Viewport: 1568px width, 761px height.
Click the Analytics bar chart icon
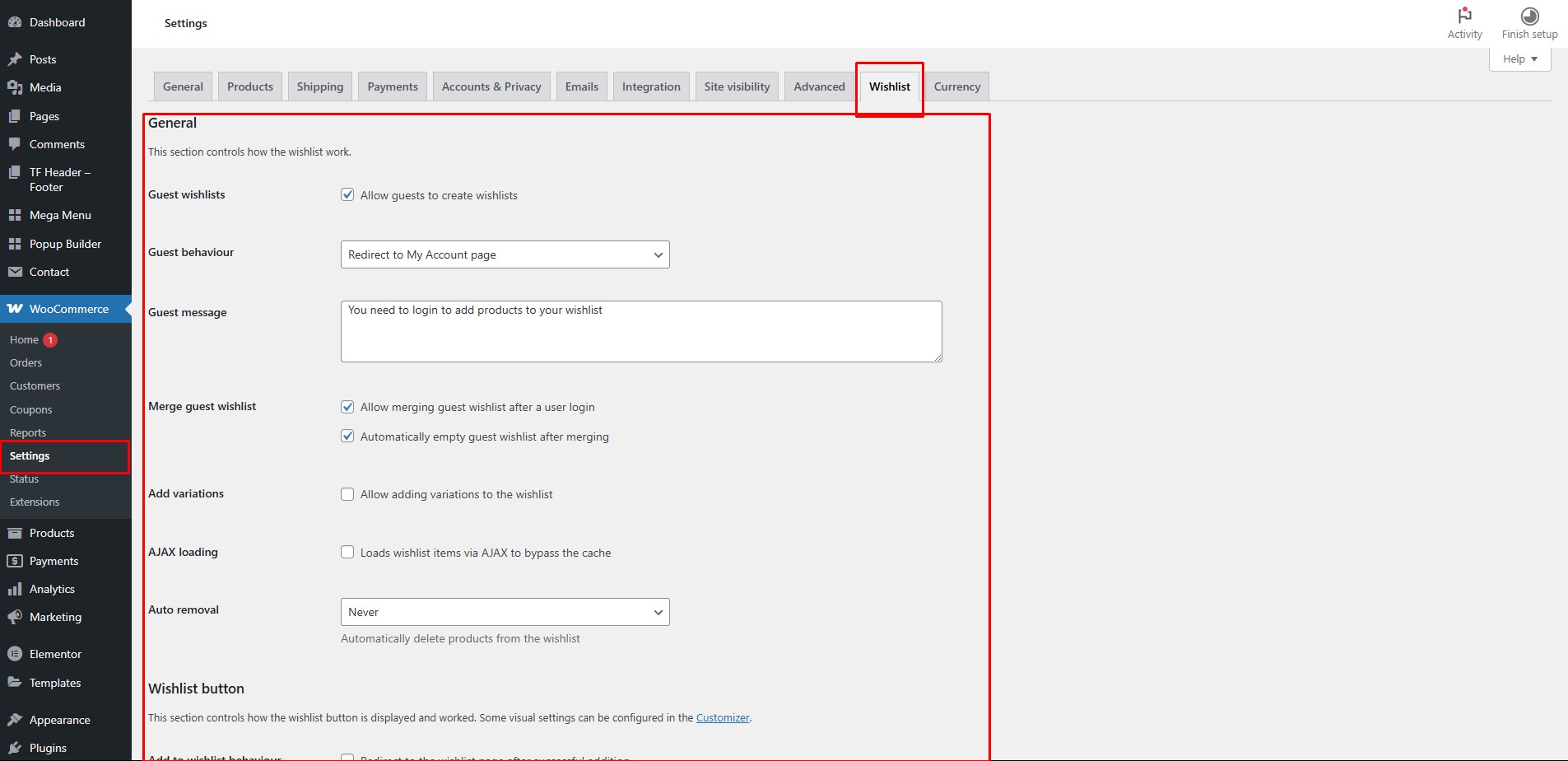15,589
